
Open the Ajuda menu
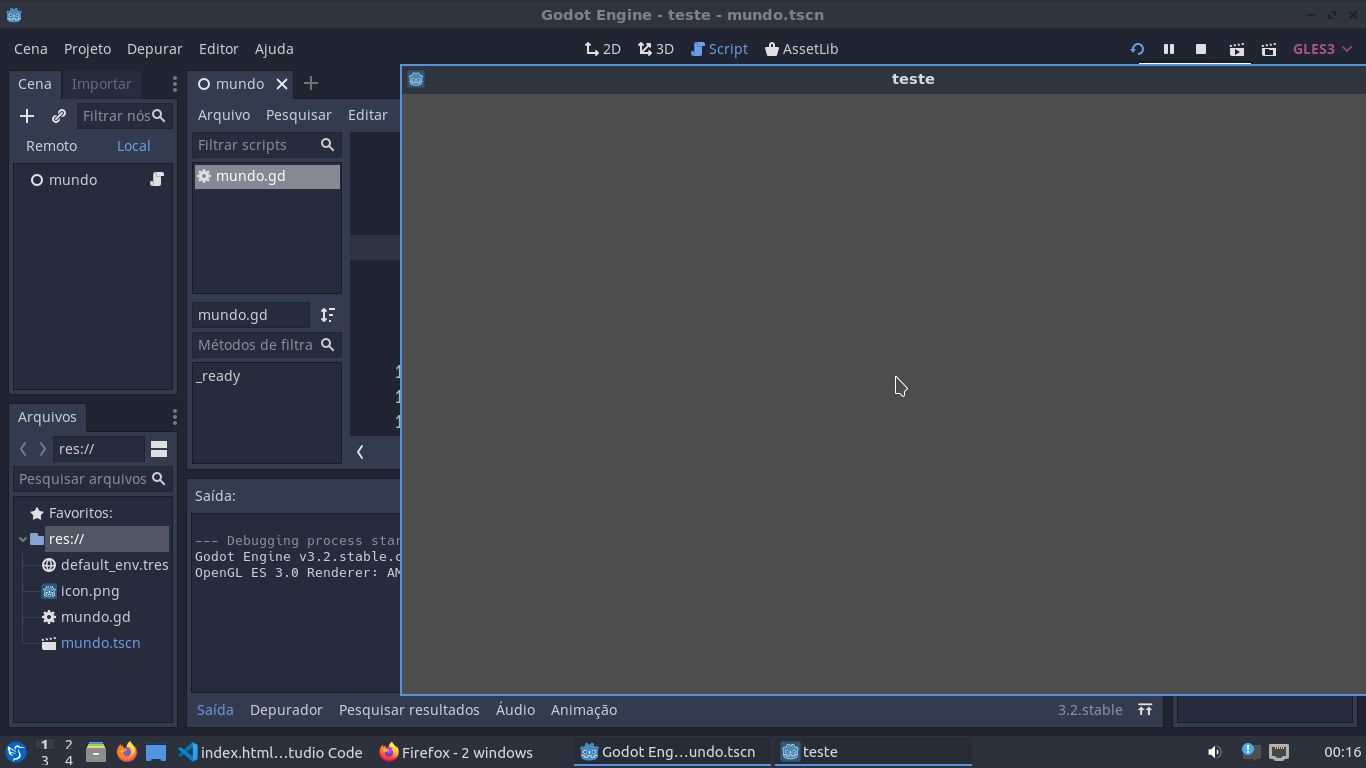point(274,49)
